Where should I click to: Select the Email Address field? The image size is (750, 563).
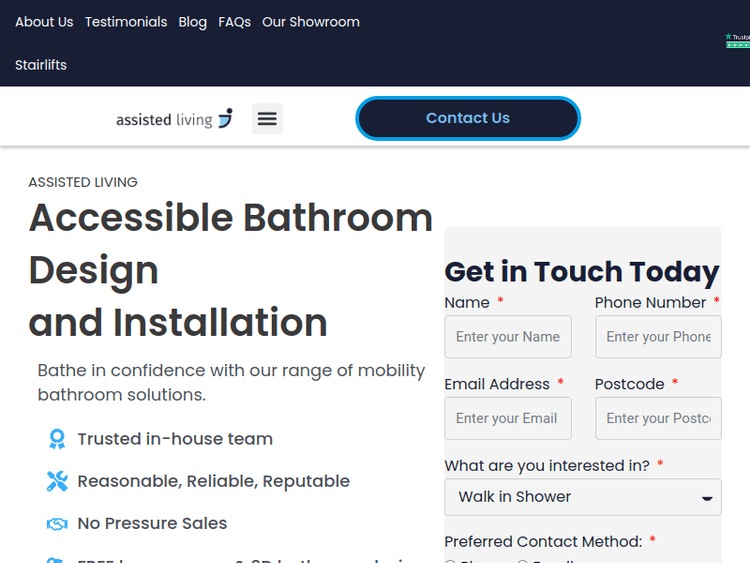508,418
